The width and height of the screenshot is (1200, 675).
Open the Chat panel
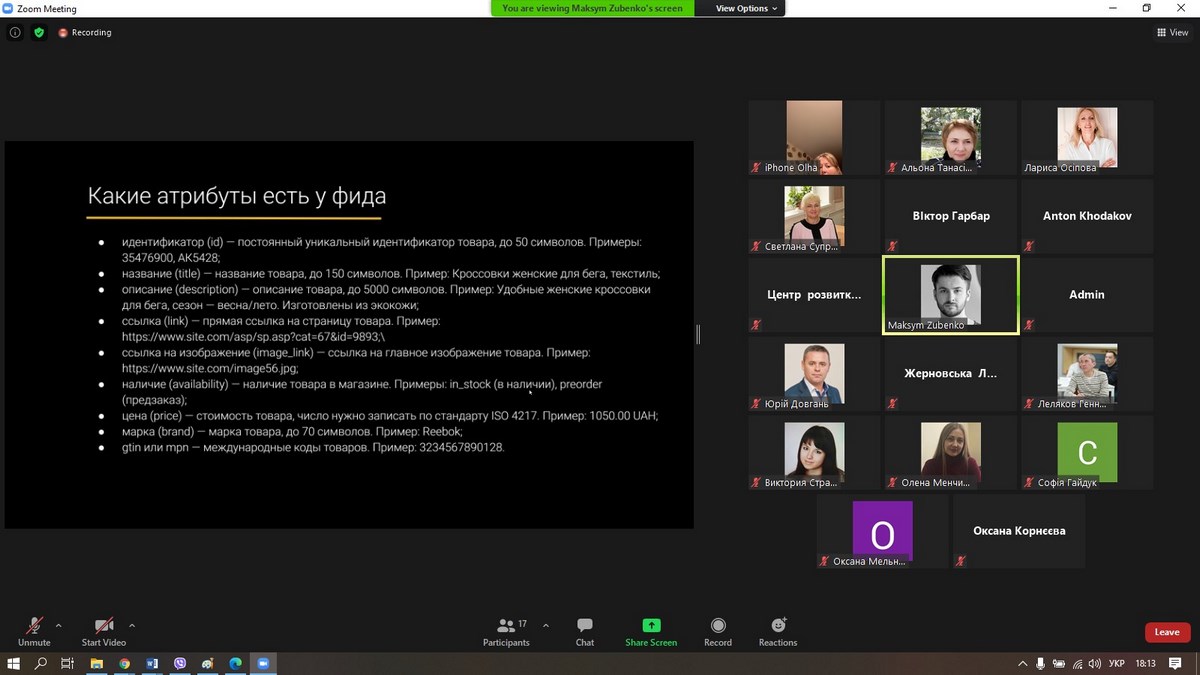(585, 631)
